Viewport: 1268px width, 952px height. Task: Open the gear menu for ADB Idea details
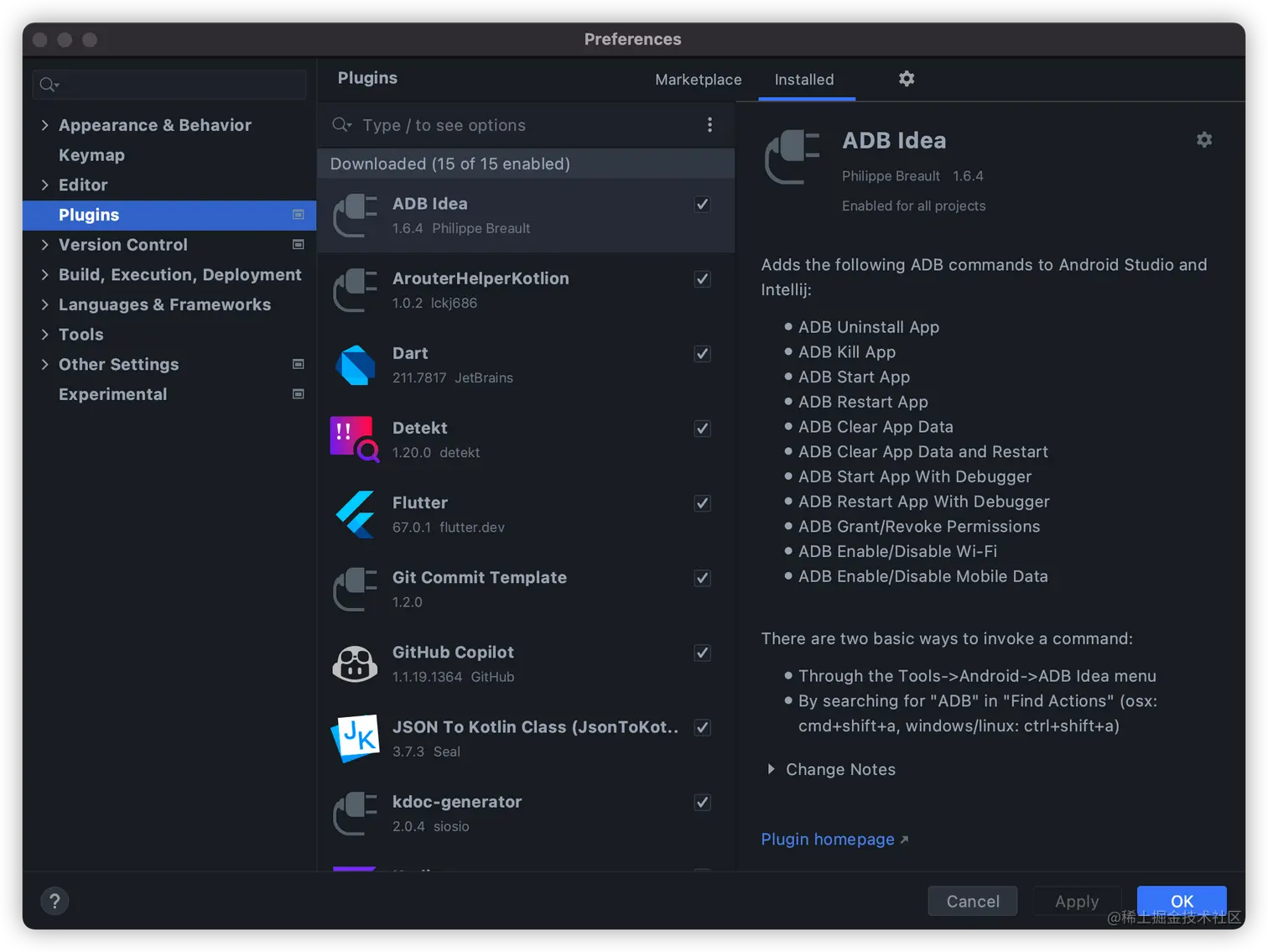click(x=1204, y=139)
